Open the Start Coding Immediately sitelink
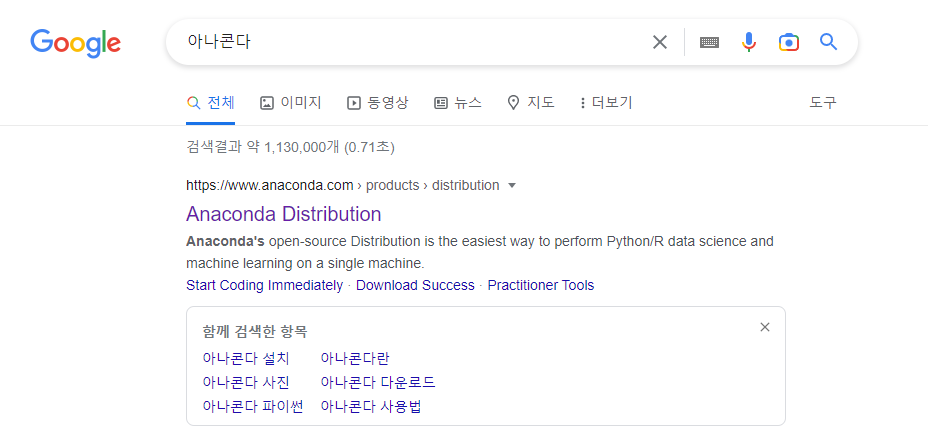 [265, 285]
